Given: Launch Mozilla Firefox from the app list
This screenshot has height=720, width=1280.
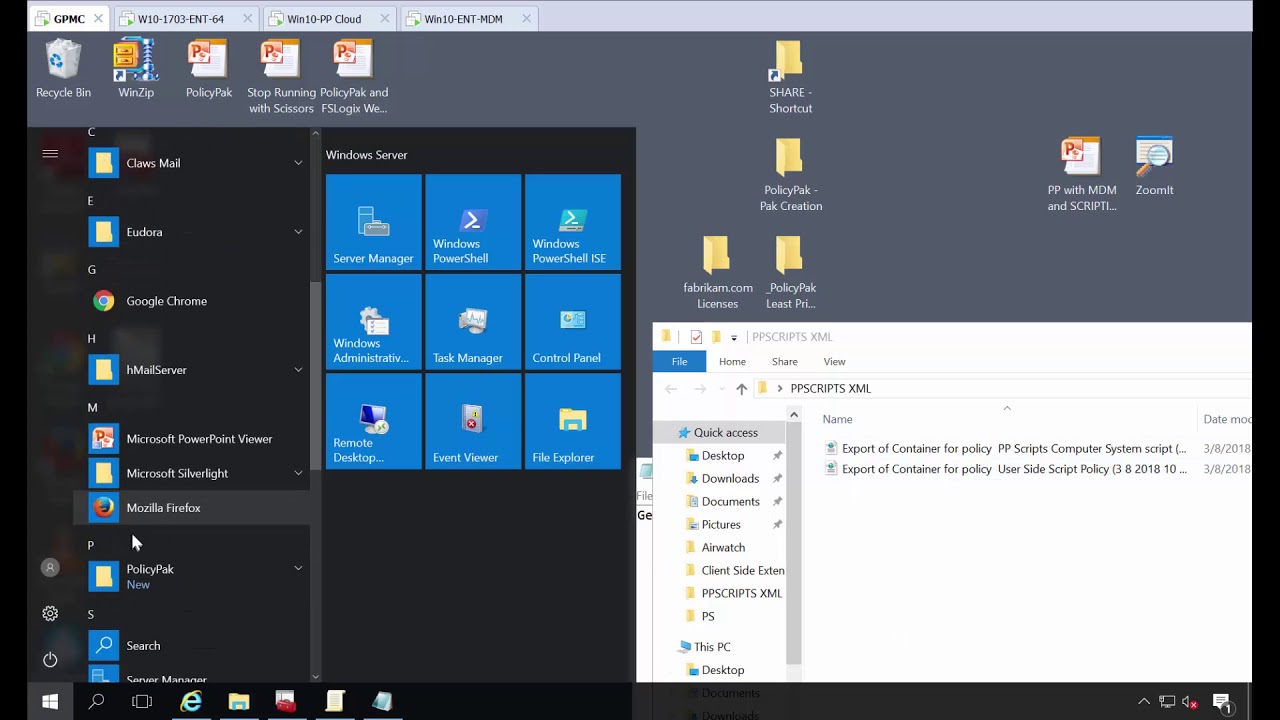Looking at the screenshot, I should [x=192, y=508].
